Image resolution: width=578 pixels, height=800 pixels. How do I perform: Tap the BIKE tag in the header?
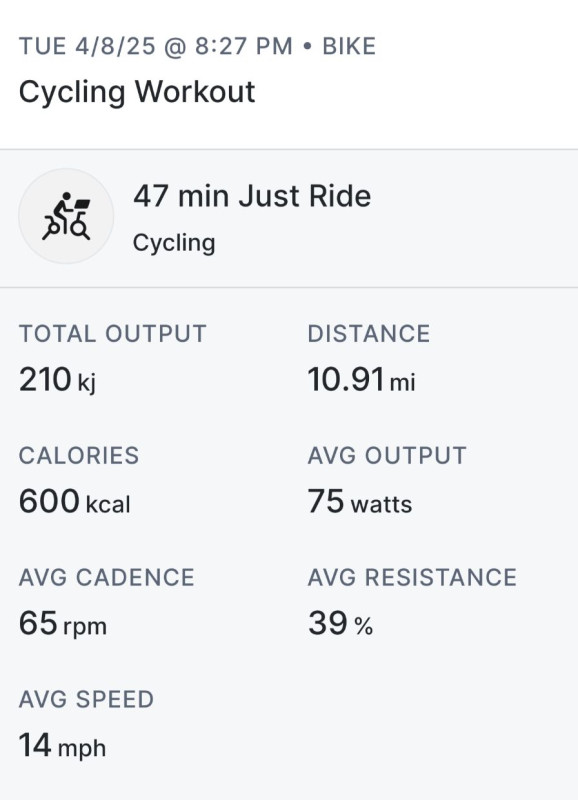[x=349, y=46]
